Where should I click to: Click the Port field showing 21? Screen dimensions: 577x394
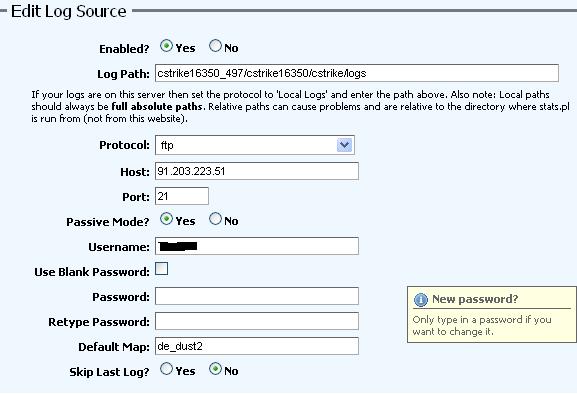pyautogui.click(x=182, y=196)
